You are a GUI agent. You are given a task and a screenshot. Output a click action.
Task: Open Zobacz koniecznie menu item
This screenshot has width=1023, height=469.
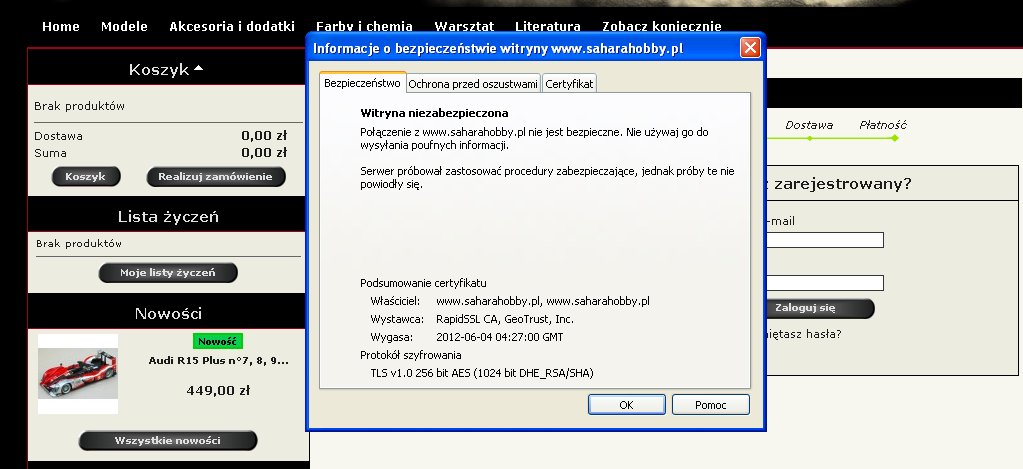pos(662,27)
